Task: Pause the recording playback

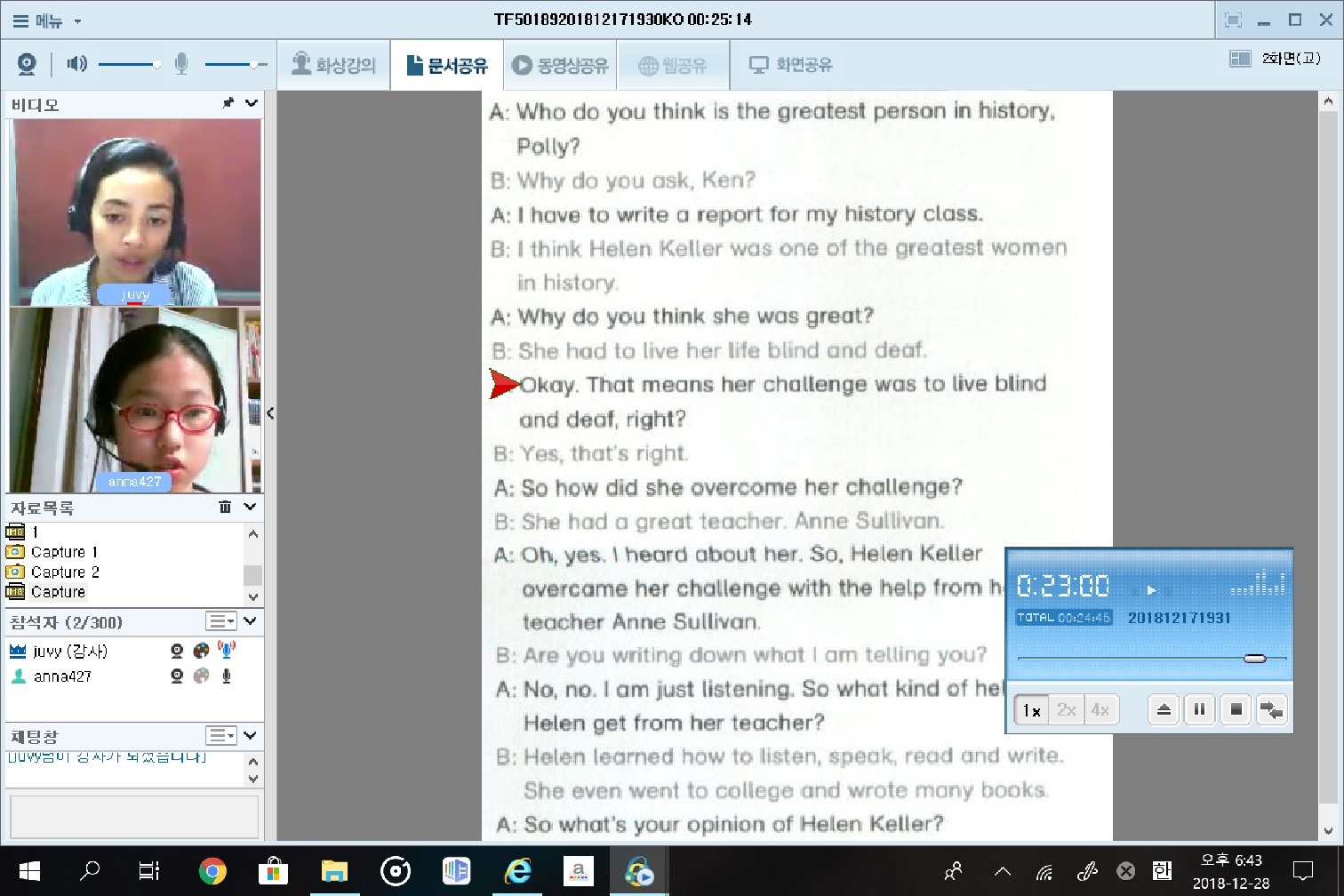Action: click(x=1199, y=709)
